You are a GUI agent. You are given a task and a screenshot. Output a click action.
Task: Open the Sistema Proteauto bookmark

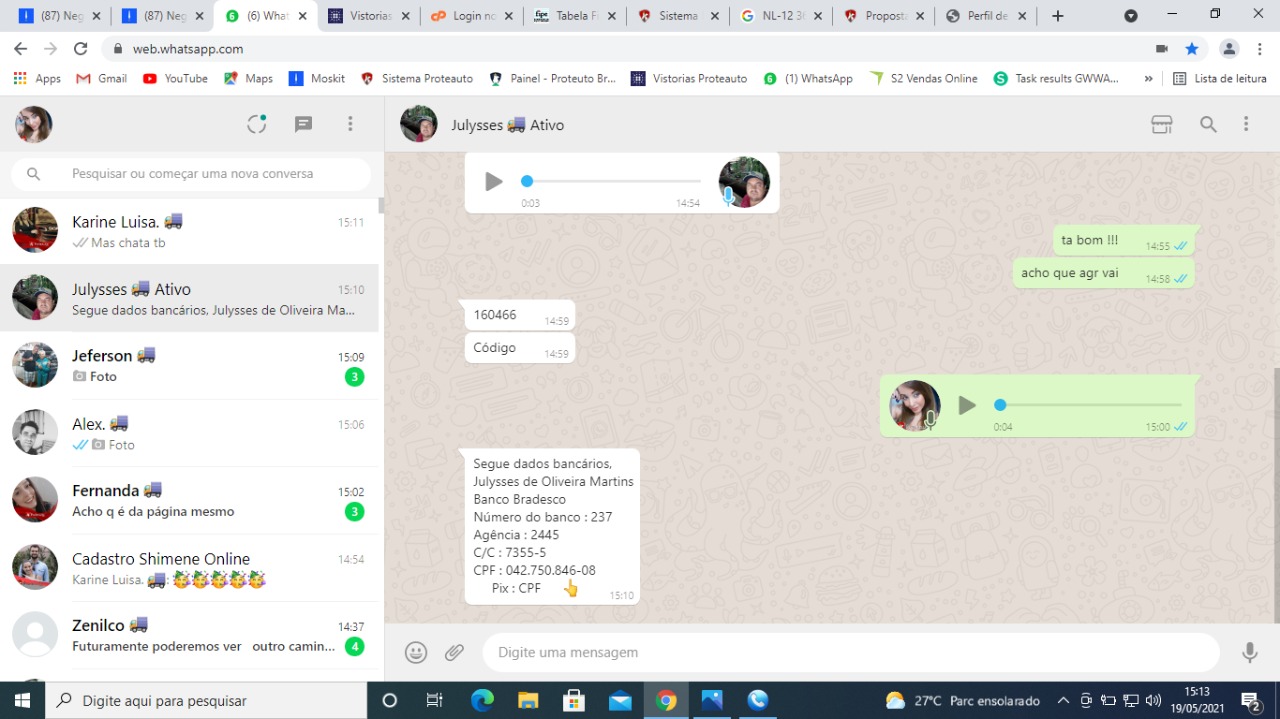click(x=418, y=78)
